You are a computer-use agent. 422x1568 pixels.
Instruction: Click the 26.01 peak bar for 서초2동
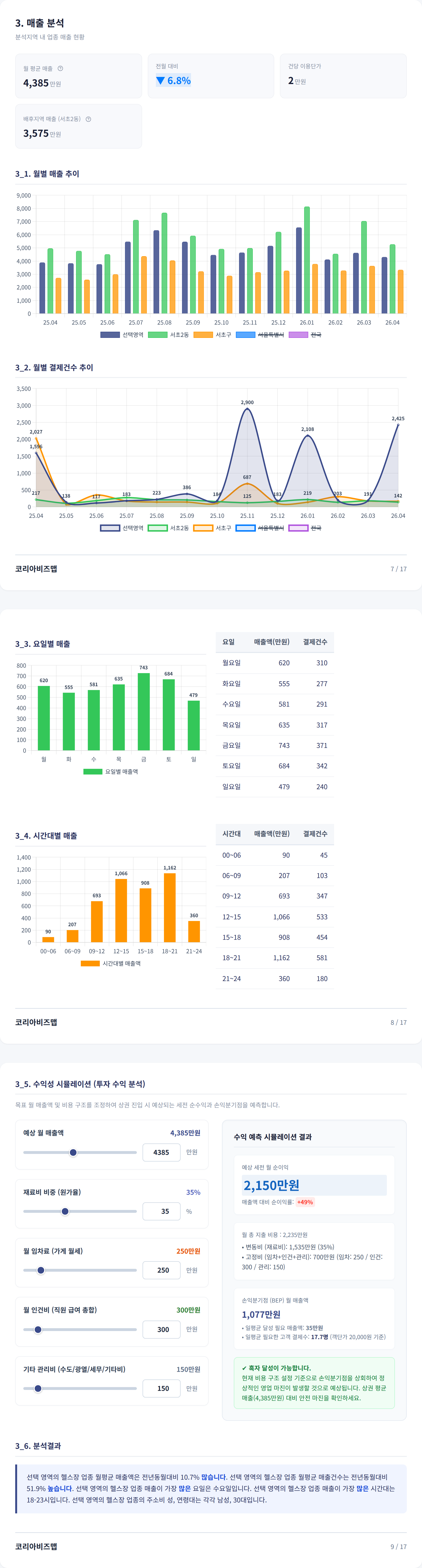coord(307,260)
